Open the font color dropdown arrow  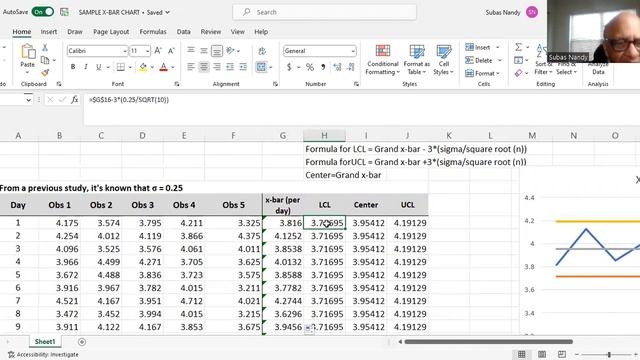(x=173, y=67)
